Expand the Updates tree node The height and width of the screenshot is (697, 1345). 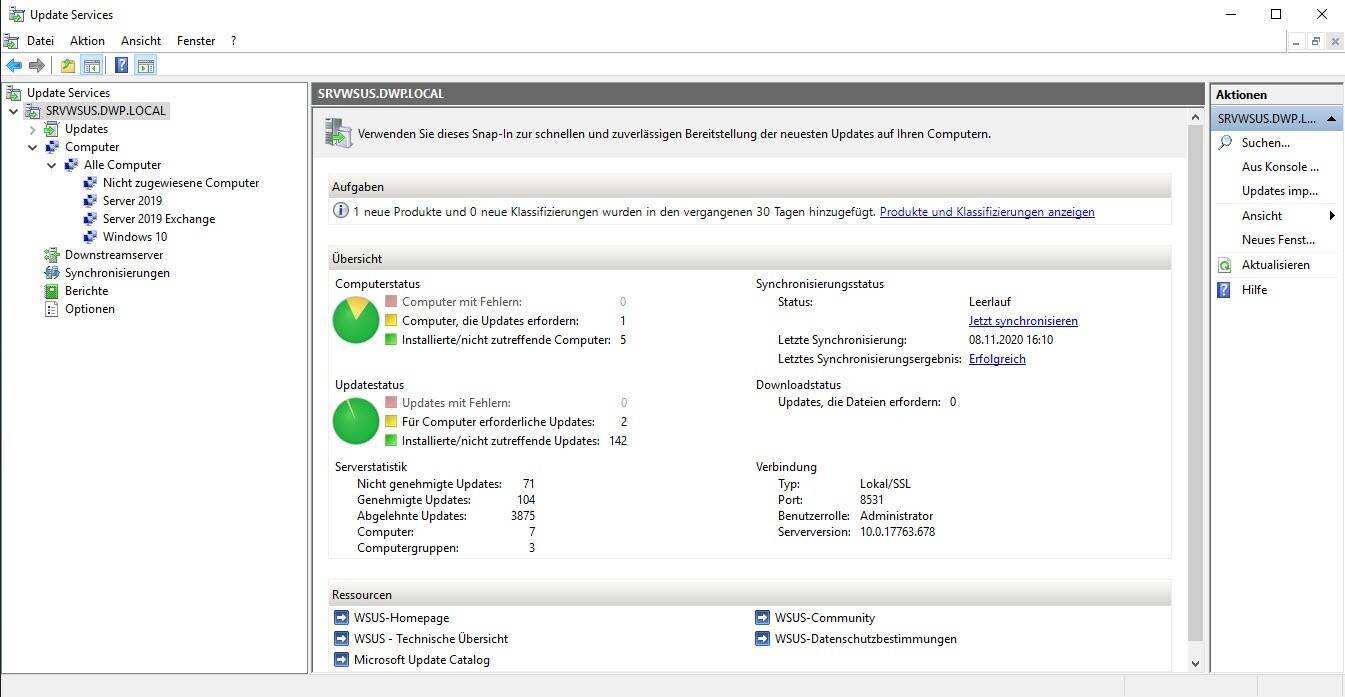[x=33, y=129]
